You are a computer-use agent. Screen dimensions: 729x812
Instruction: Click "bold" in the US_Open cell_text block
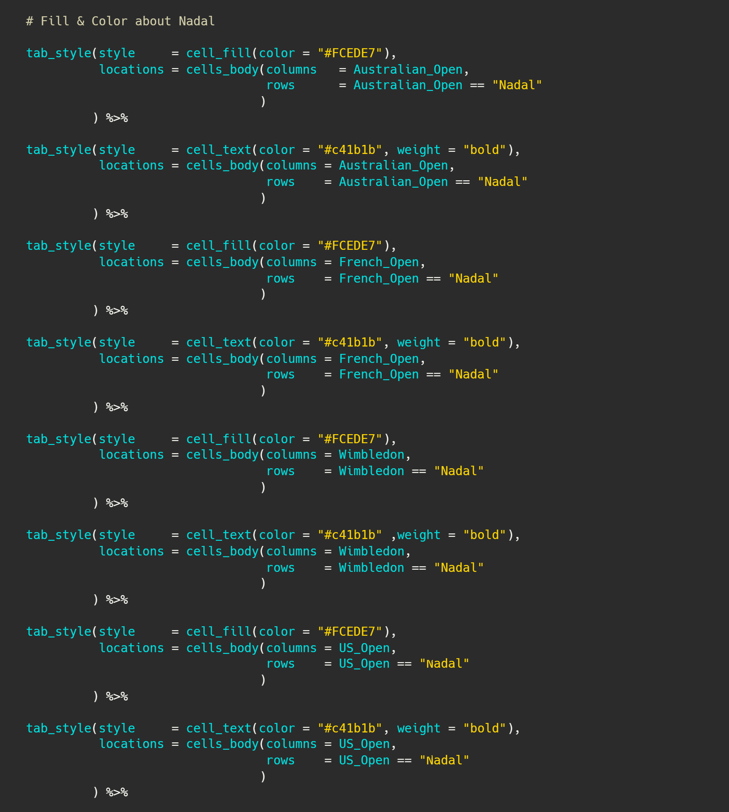[485, 729]
